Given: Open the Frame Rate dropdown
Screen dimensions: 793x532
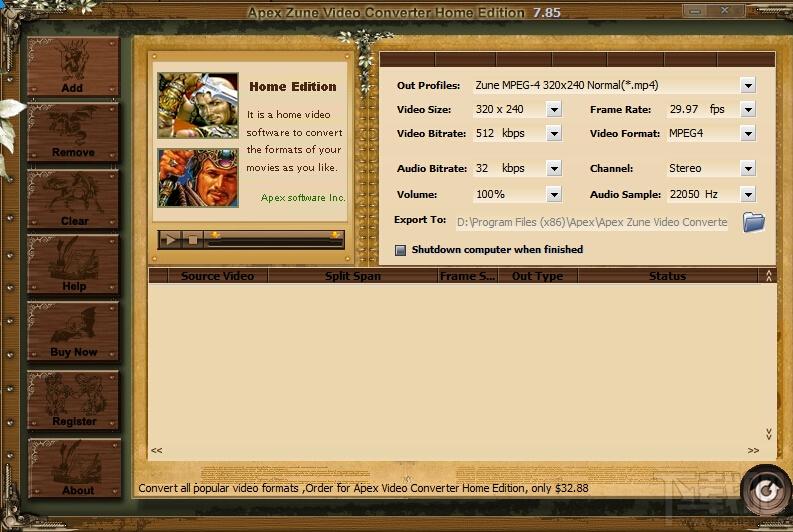Looking at the screenshot, I should (x=748, y=109).
